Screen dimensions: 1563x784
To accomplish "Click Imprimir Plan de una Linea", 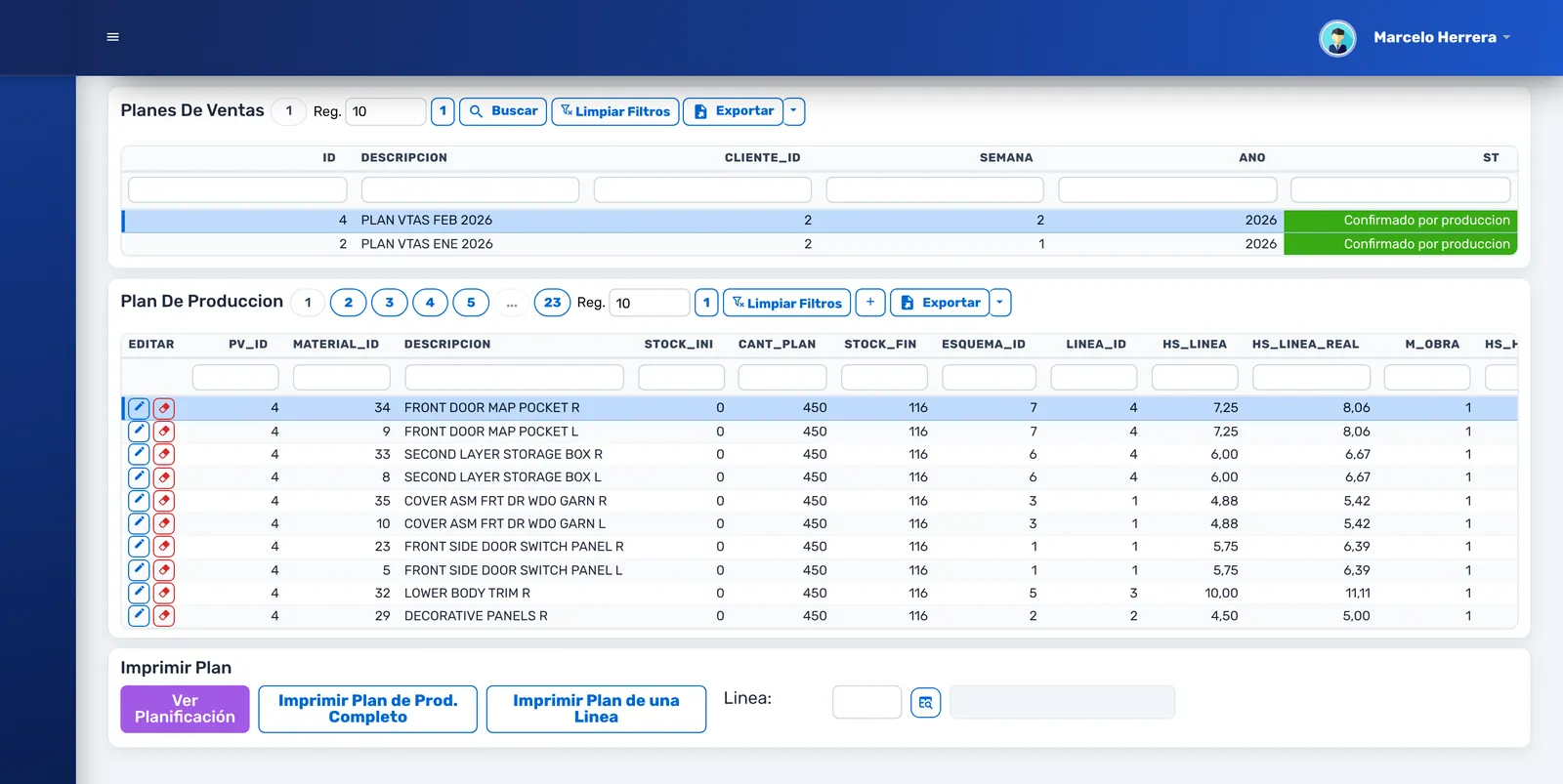I will coord(596,709).
